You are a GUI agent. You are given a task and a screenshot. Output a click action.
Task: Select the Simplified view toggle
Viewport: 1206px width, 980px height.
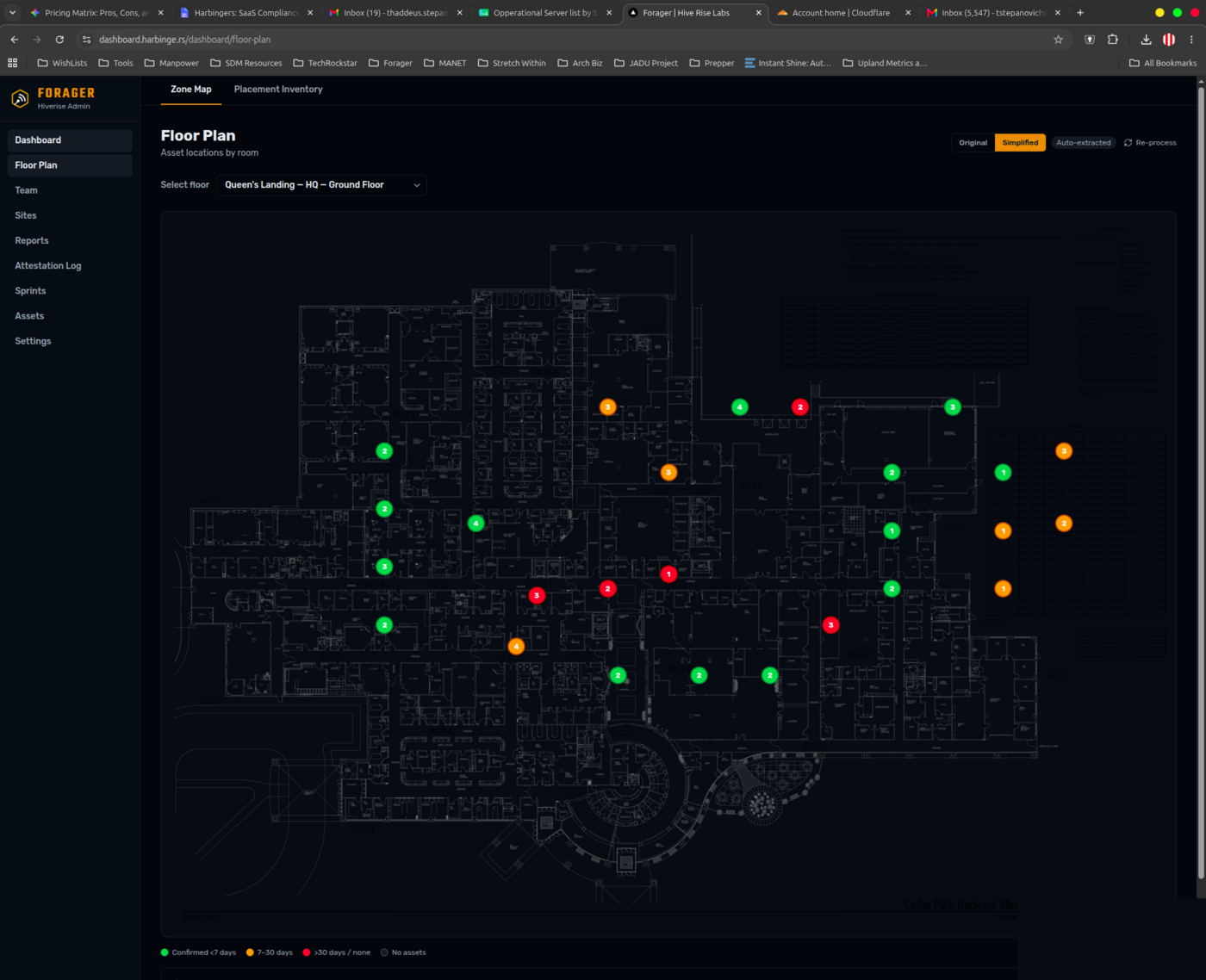pyautogui.click(x=1020, y=143)
